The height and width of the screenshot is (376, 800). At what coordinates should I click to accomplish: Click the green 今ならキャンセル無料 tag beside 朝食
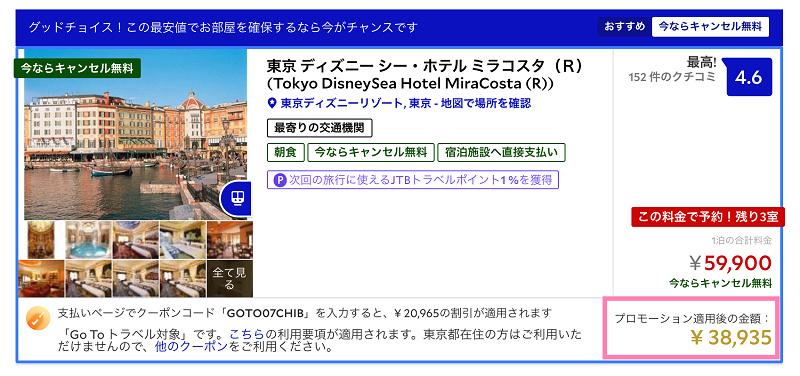(x=370, y=152)
